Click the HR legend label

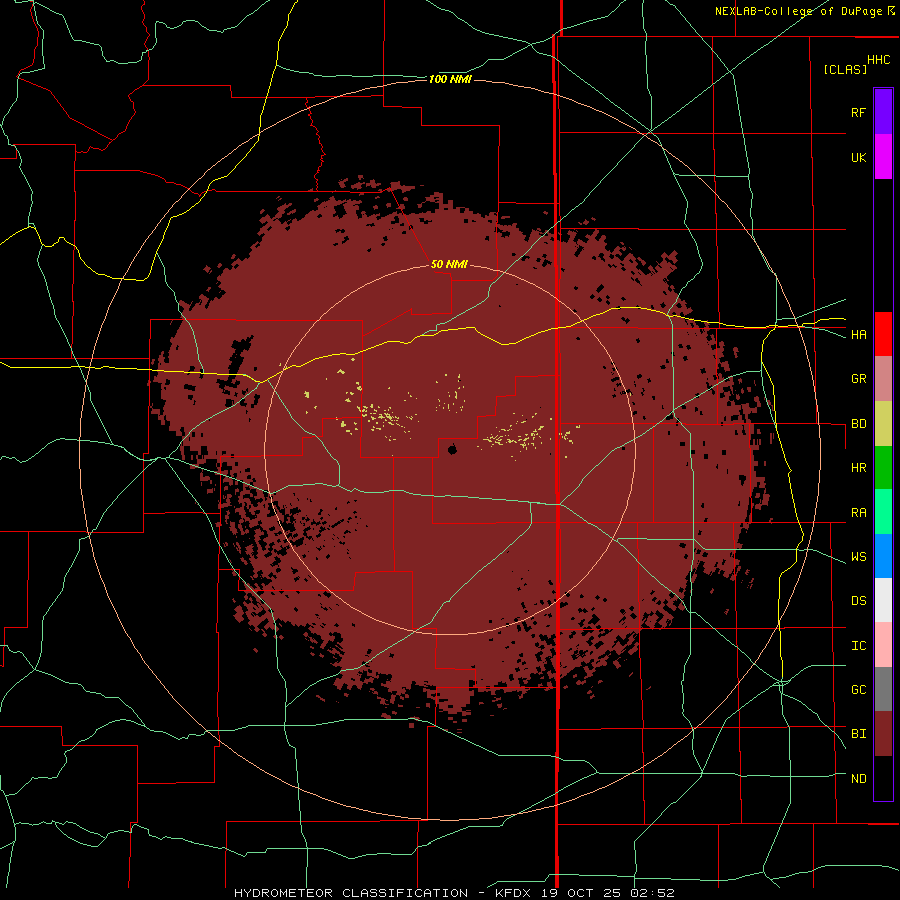point(858,468)
